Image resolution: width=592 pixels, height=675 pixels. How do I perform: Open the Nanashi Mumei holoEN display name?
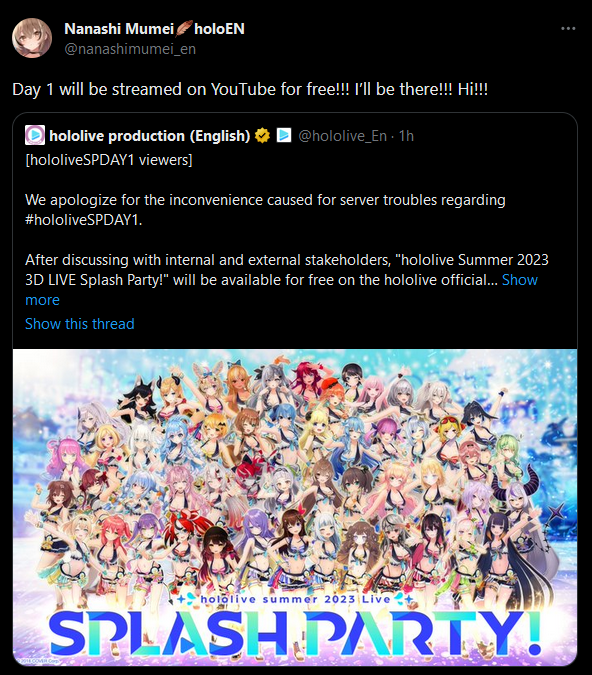point(154,29)
